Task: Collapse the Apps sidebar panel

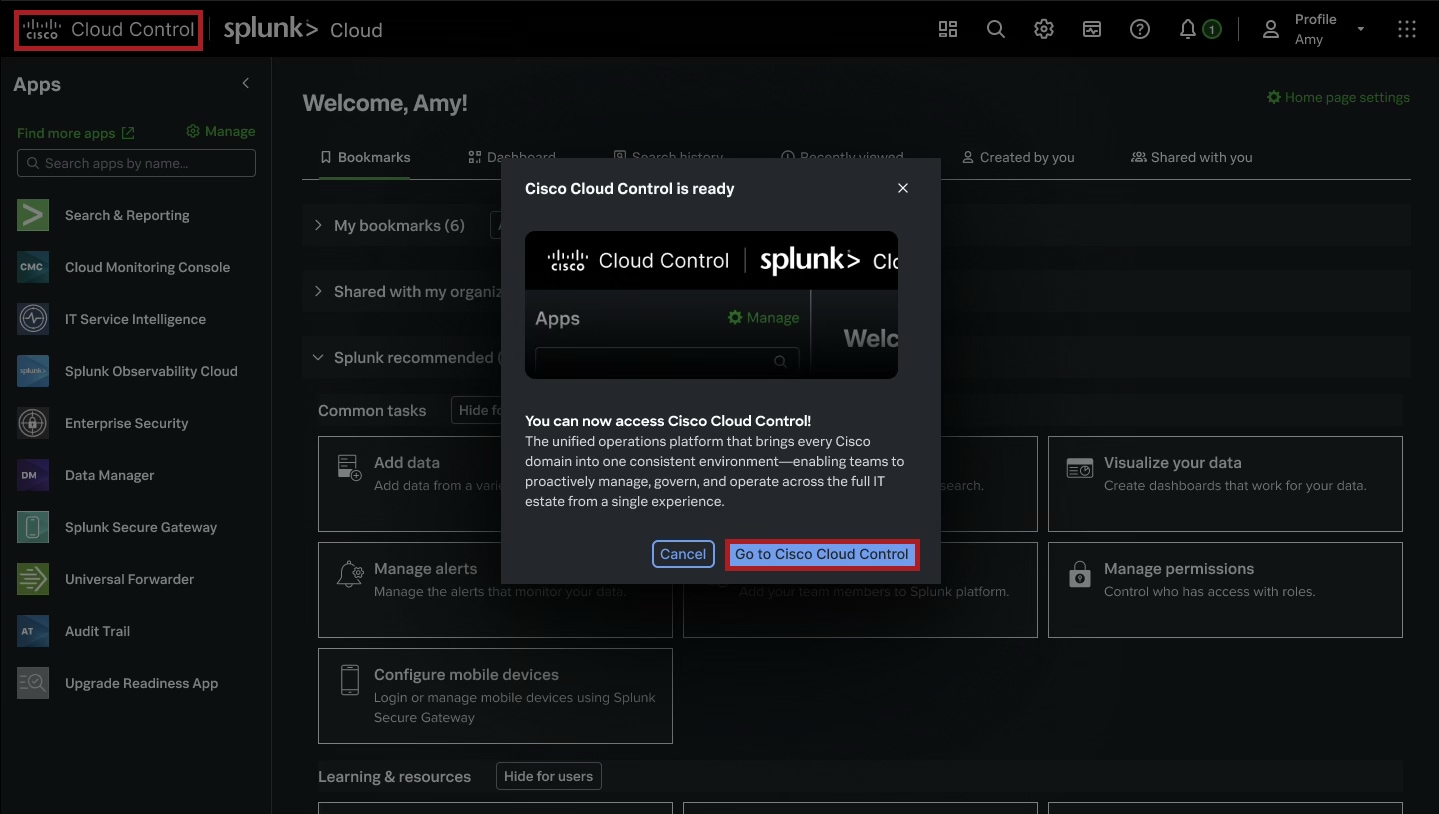Action: (246, 84)
